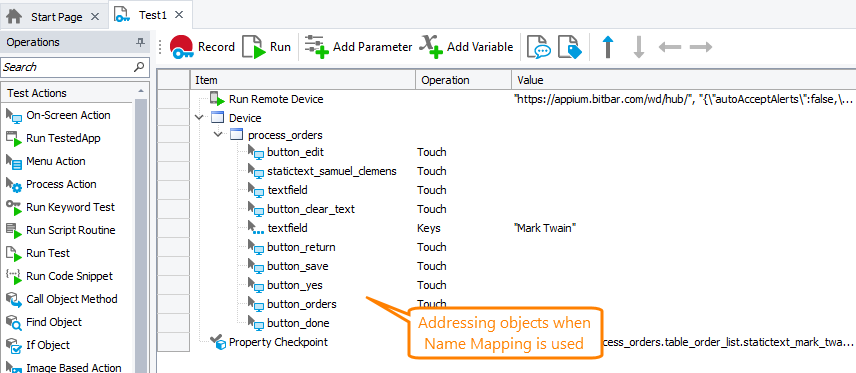Collapse the Test Actions category
Viewport: 856px width, 373px height.
click(x=141, y=91)
